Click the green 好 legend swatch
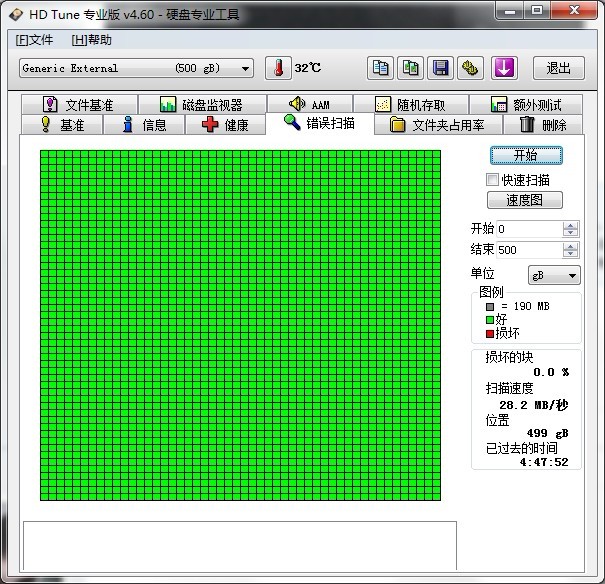Viewport: 605px width, 584px height. (x=490, y=320)
